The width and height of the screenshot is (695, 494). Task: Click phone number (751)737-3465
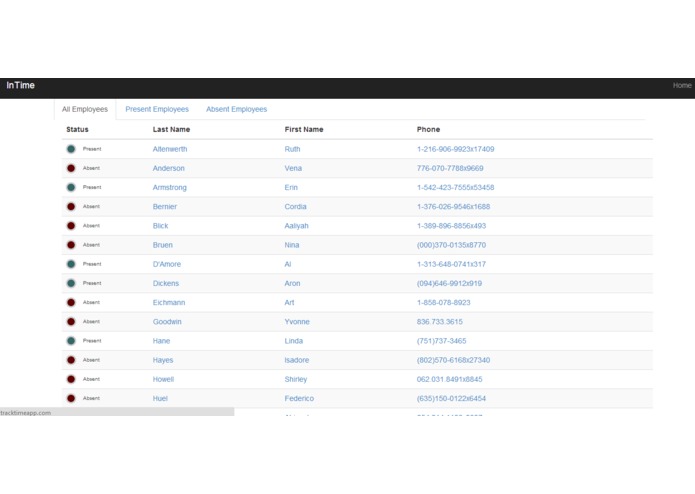point(441,341)
